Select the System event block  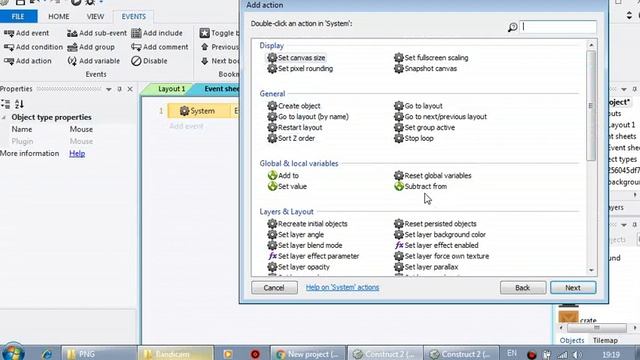pyautogui.click(x=198, y=111)
